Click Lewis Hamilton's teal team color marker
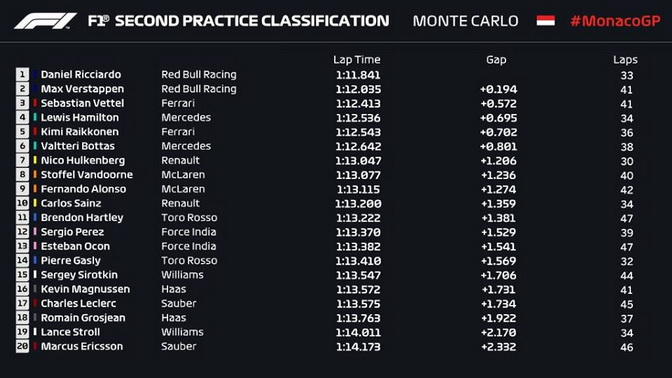 [35, 117]
